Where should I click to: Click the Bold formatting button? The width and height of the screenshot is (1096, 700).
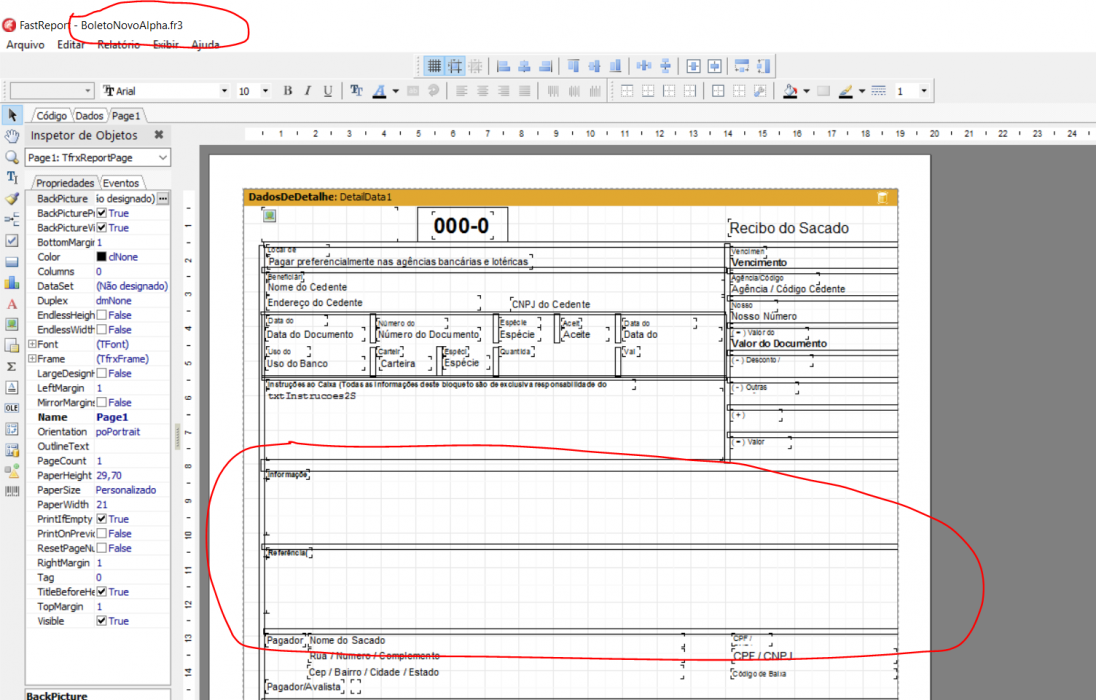click(287, 91)
